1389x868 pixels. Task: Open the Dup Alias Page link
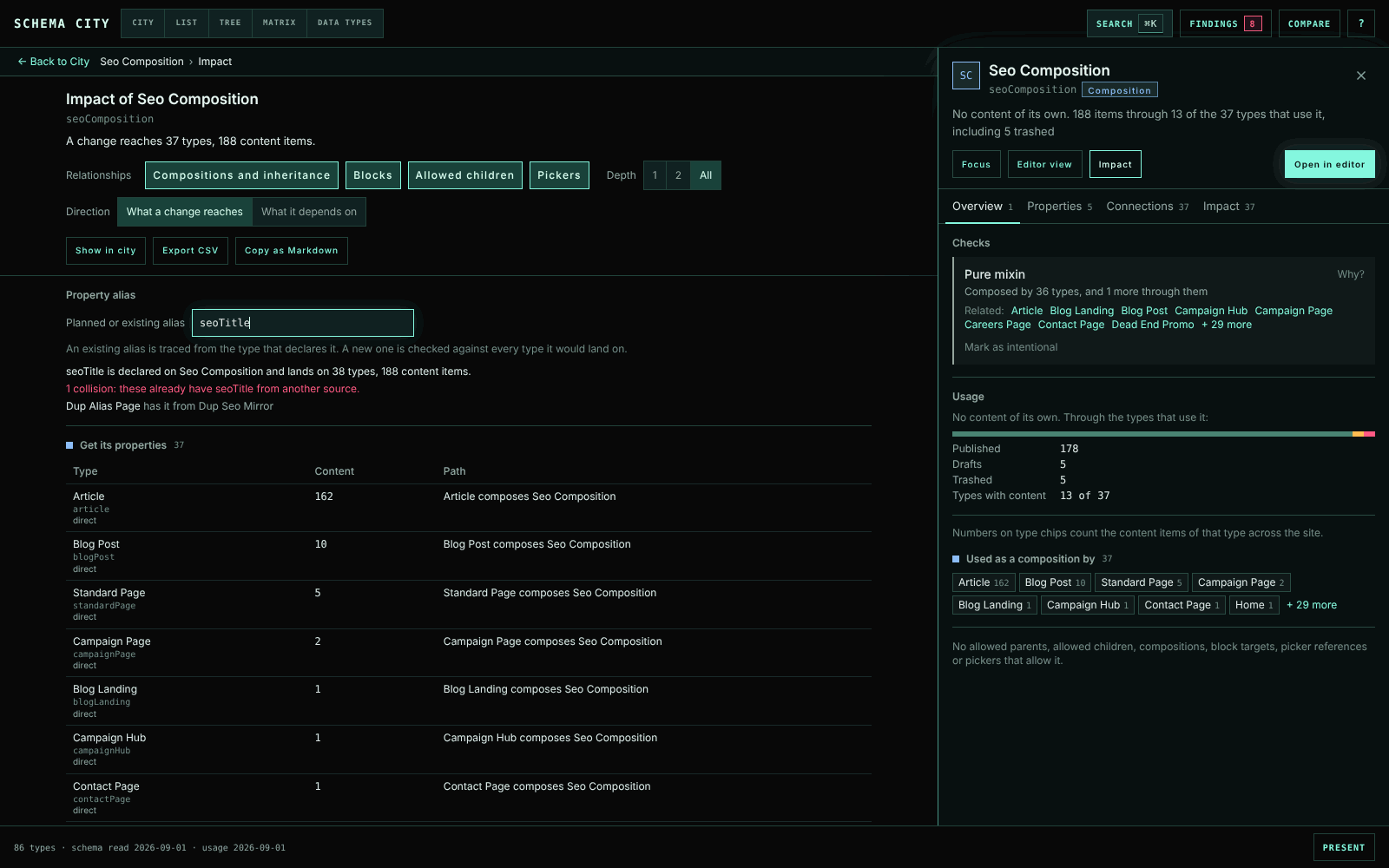coord(103,406)
